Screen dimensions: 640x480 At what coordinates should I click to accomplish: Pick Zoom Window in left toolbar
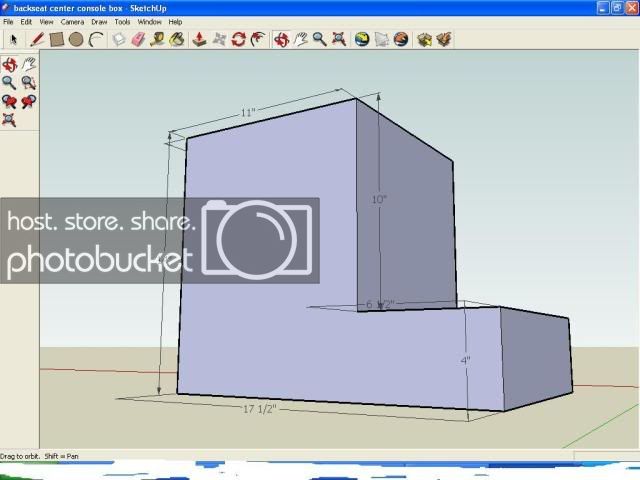point(29,83)
